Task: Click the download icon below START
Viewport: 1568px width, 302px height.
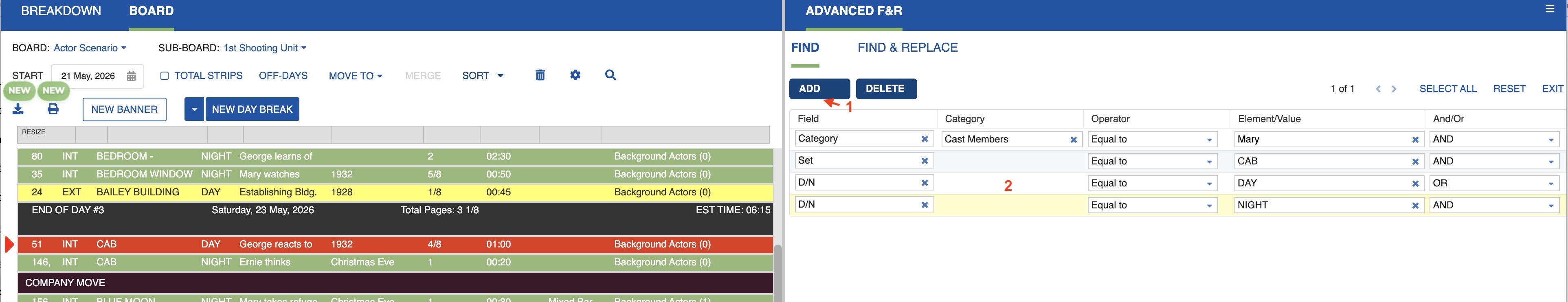Action: [x=18, y=109]
